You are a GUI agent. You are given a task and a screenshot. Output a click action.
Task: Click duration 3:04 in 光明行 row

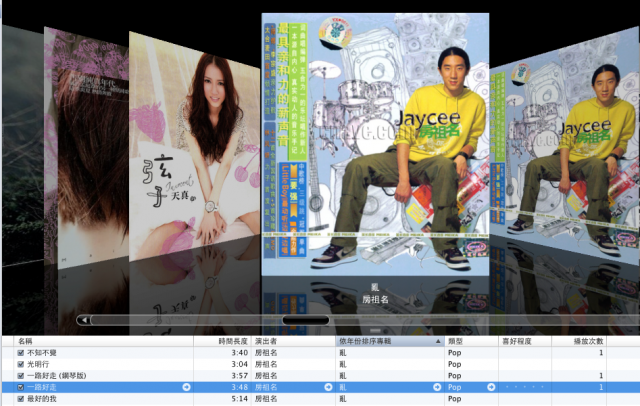coord(240,364)
